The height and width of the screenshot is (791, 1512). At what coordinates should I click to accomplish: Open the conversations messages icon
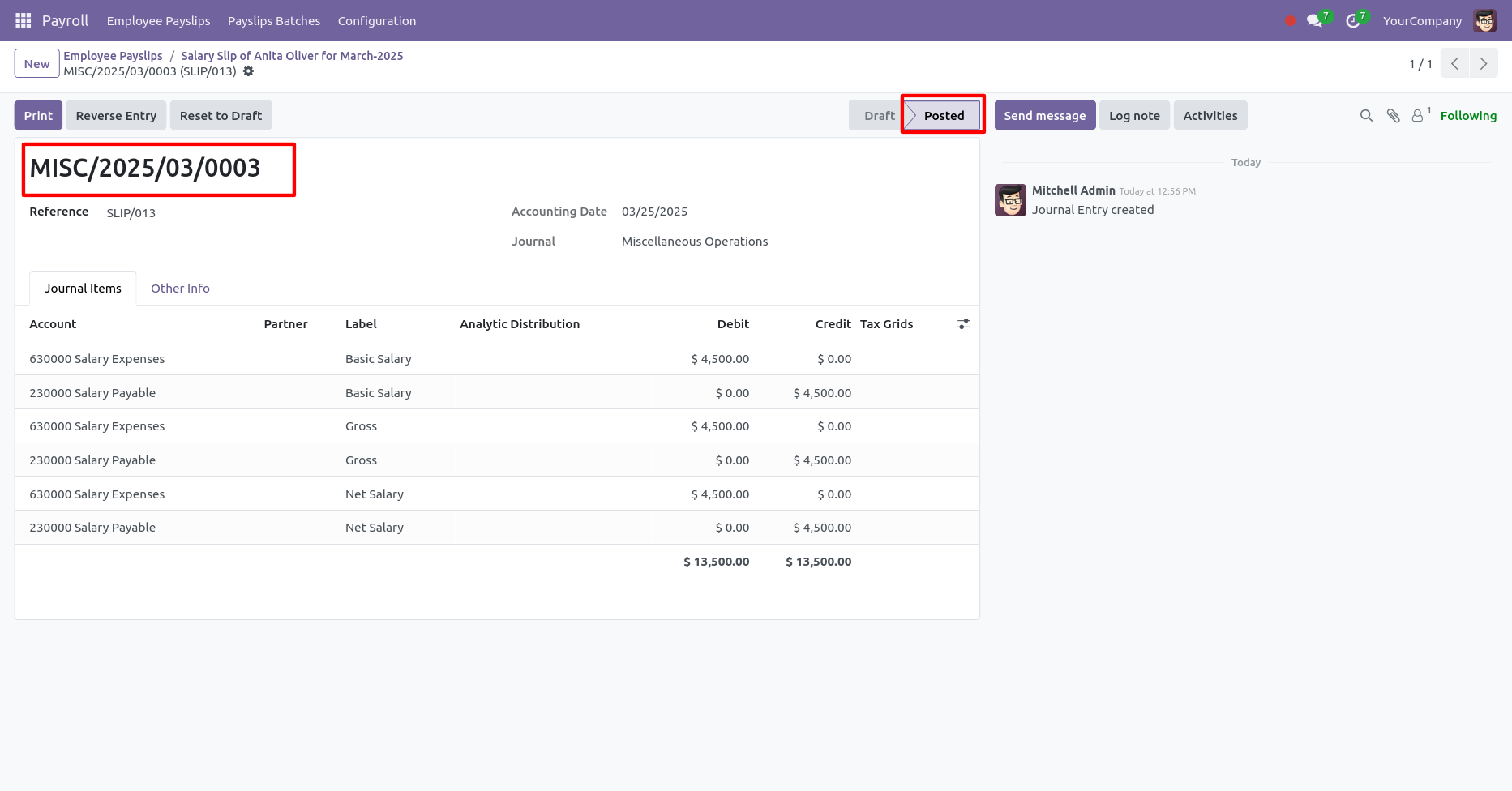pyautogui.click(x=1314, y=21)
